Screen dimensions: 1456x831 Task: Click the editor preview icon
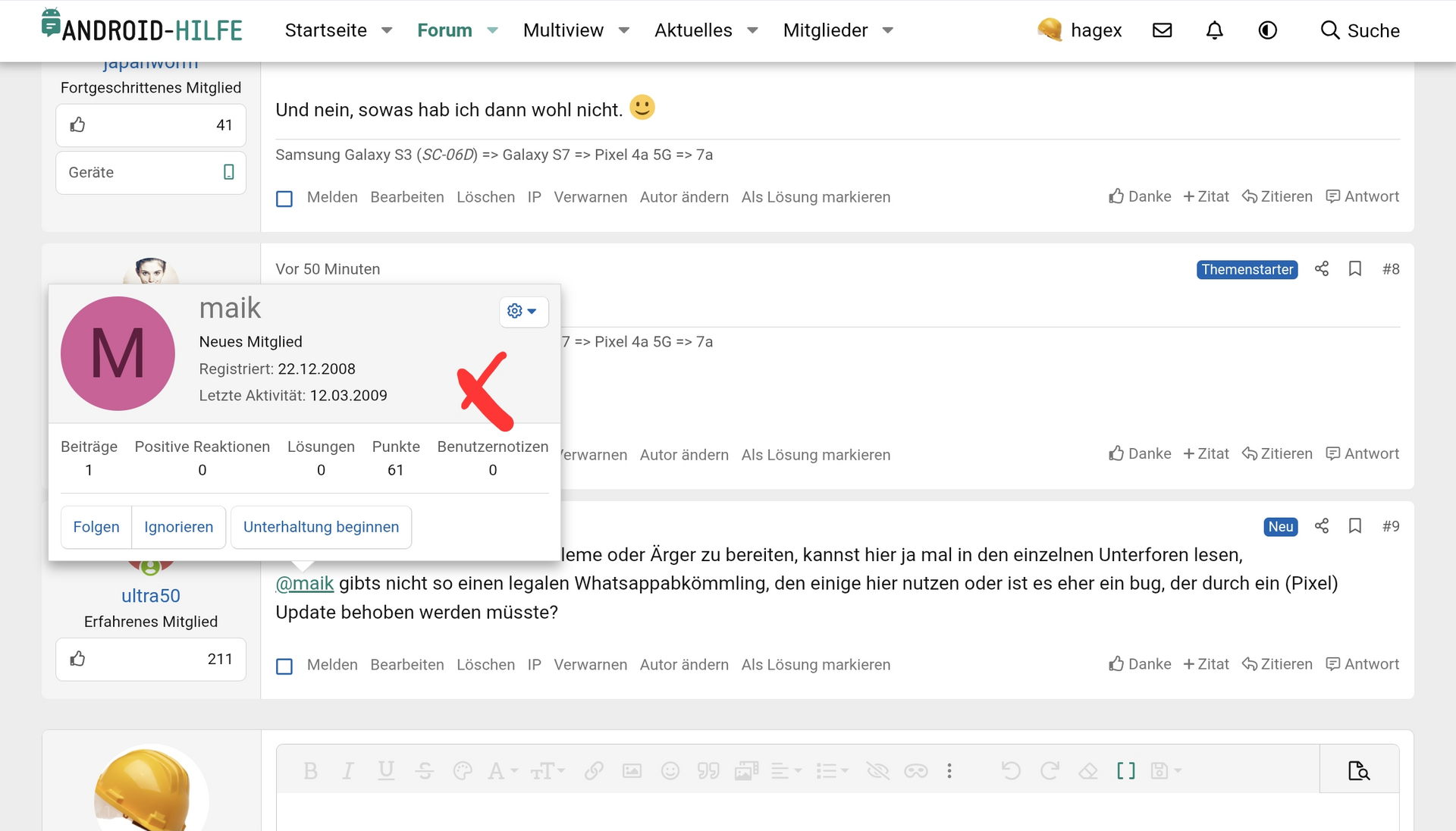(1359, 771)
